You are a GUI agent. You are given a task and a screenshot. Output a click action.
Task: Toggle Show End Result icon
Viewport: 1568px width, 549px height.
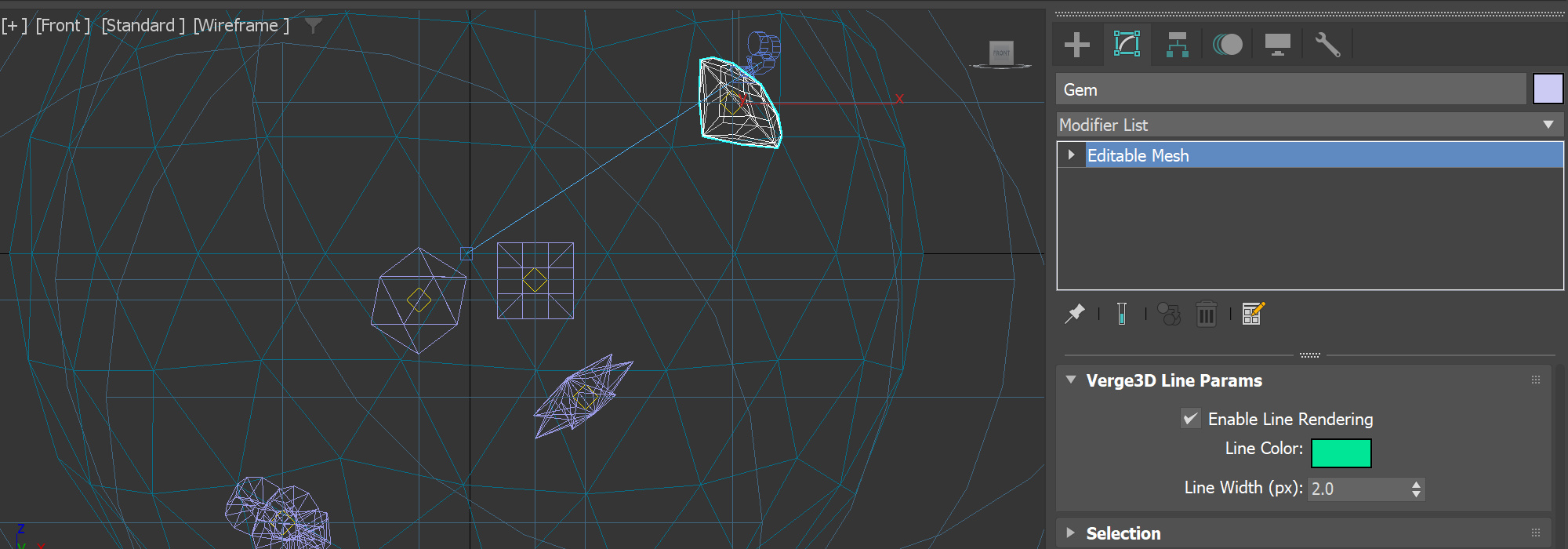1122,314
